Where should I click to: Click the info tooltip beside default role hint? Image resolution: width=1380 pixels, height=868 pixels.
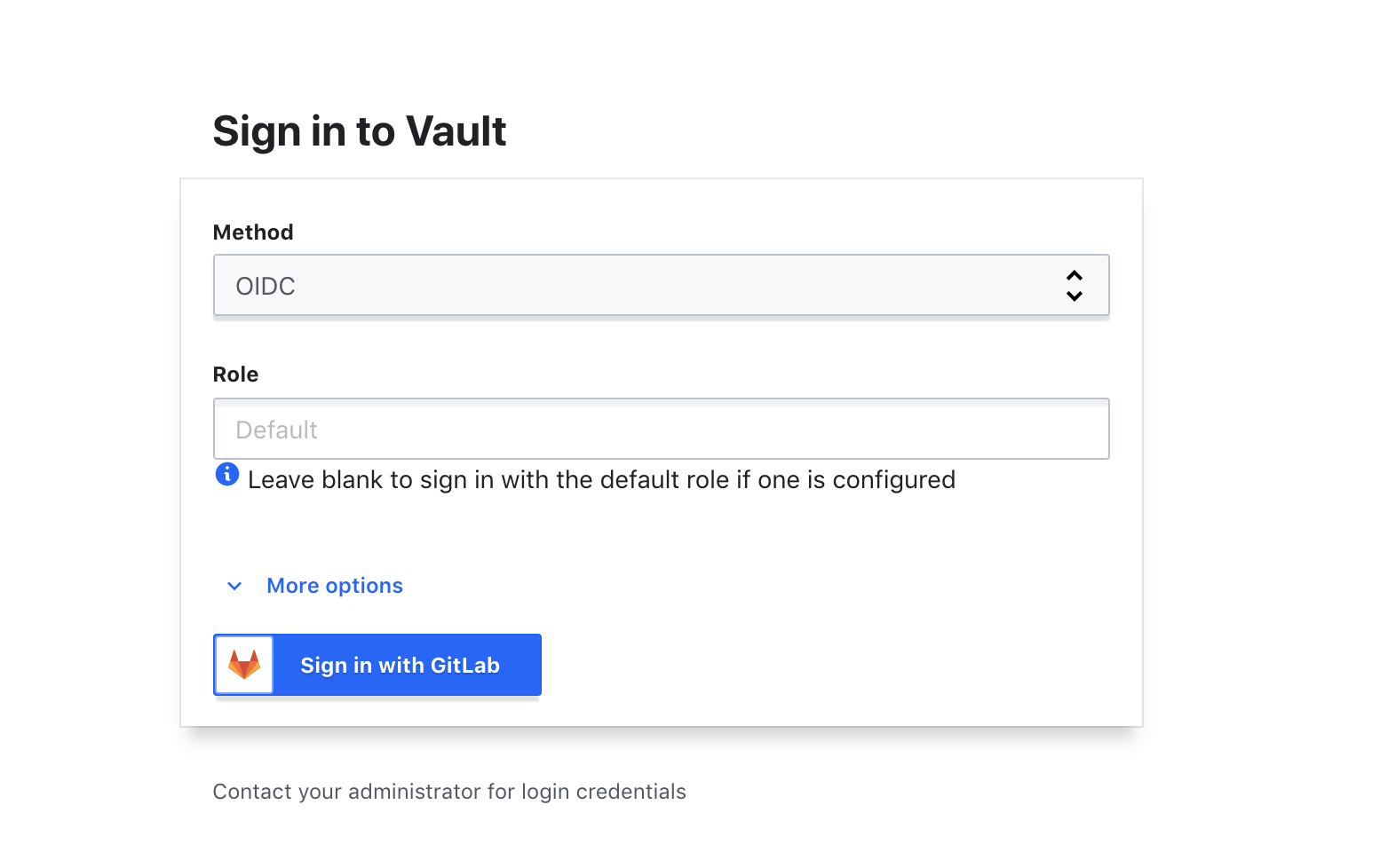point(227,475)
